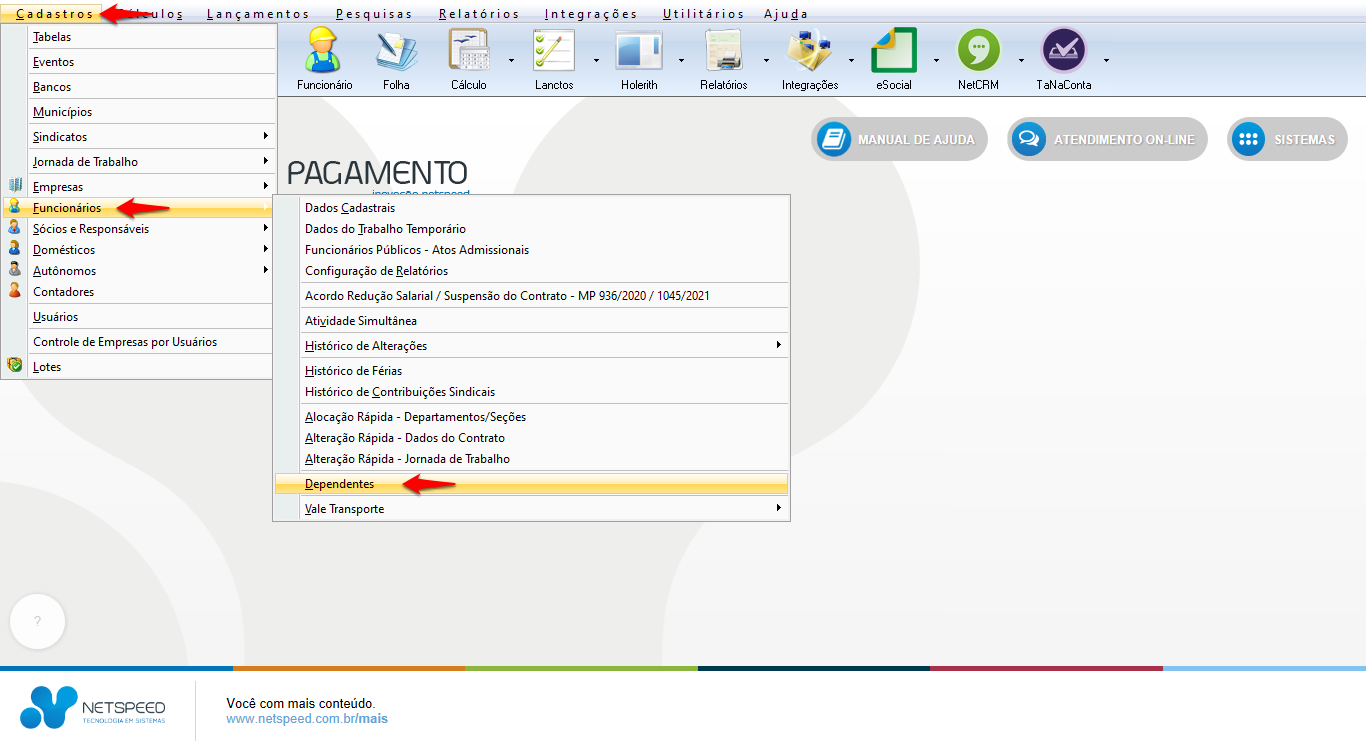Click the round question mark help bubble

(37, 621)
